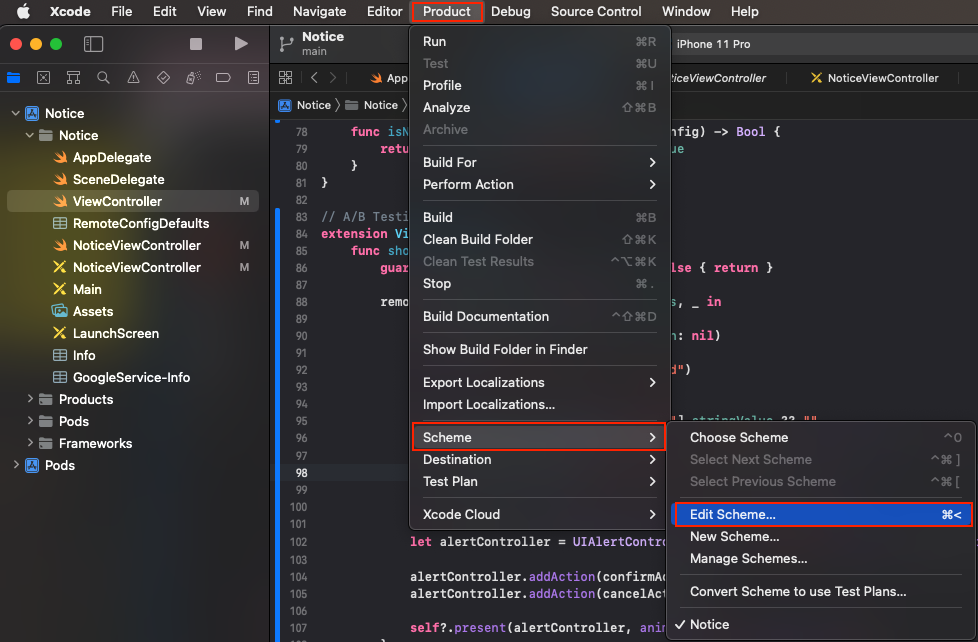Open the Main storyboard file
The width and height of the screenshot is (978, 642).
(x=87, y=289)
